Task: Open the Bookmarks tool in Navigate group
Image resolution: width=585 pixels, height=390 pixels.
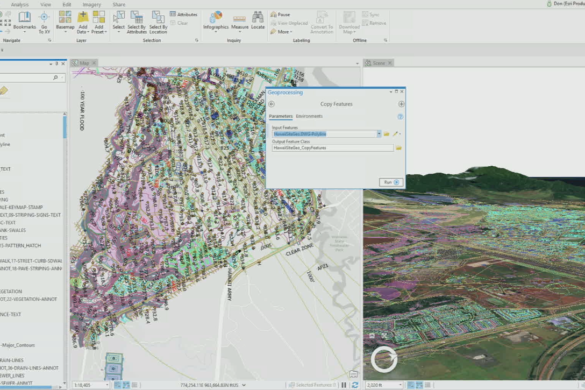Action: pos(25,21)
